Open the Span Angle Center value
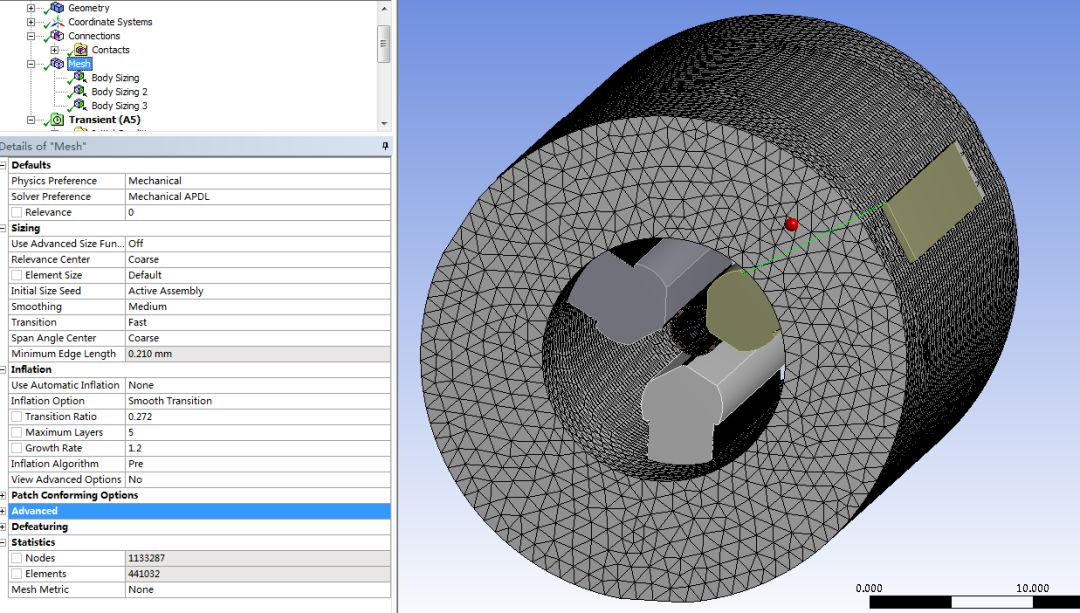 coord(258,338)
